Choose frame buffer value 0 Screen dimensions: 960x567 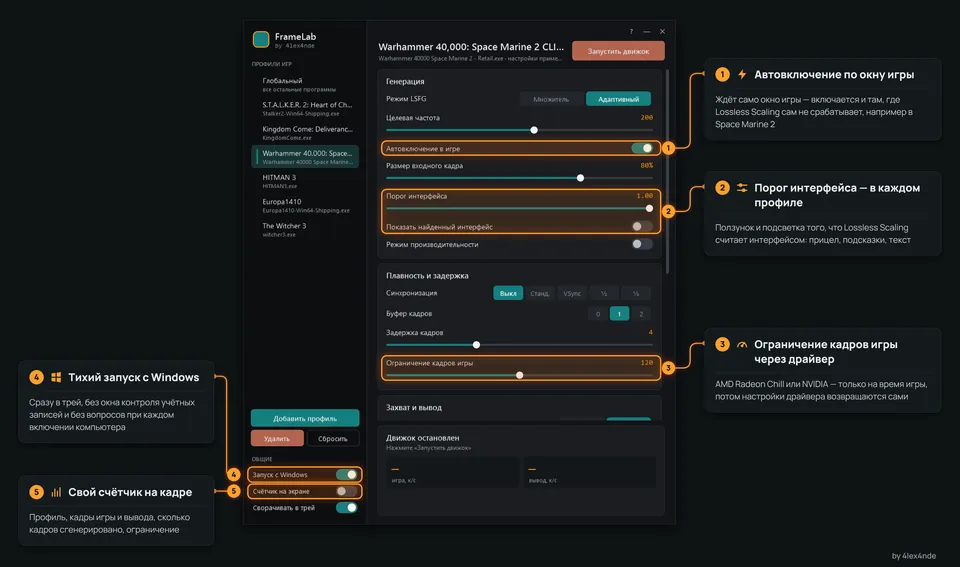point(598,314)
